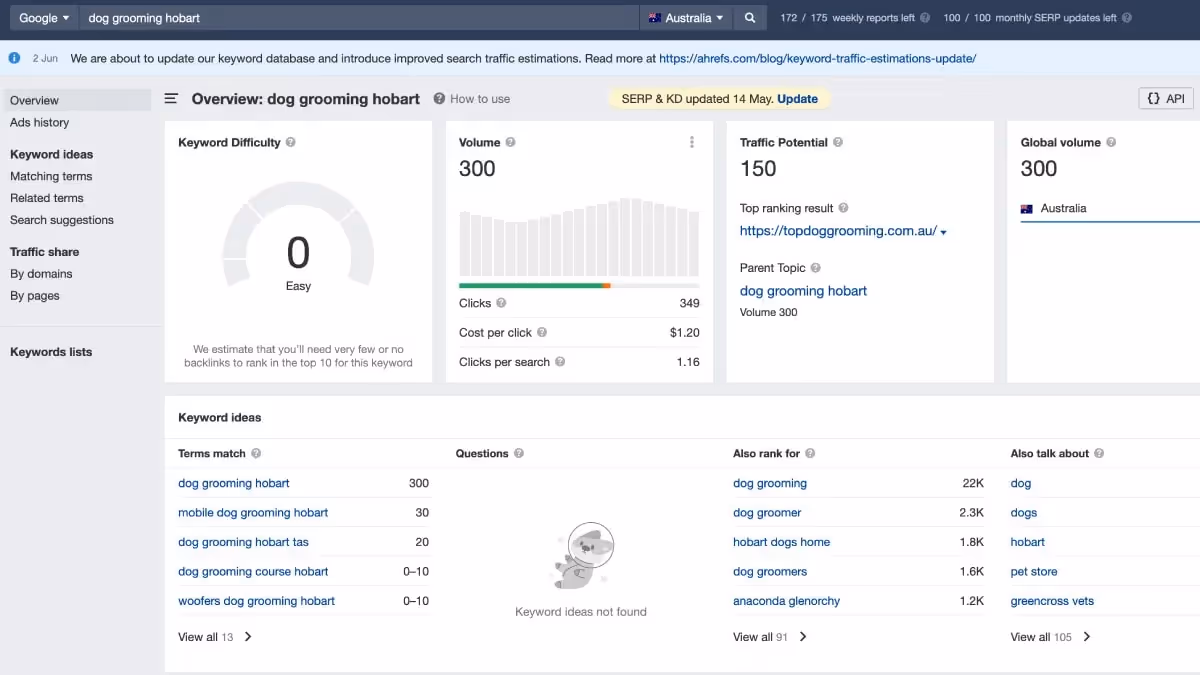Click help icon next to Global volume
This screenshot has width=1200, height=675.
(x=1111, y=142)
